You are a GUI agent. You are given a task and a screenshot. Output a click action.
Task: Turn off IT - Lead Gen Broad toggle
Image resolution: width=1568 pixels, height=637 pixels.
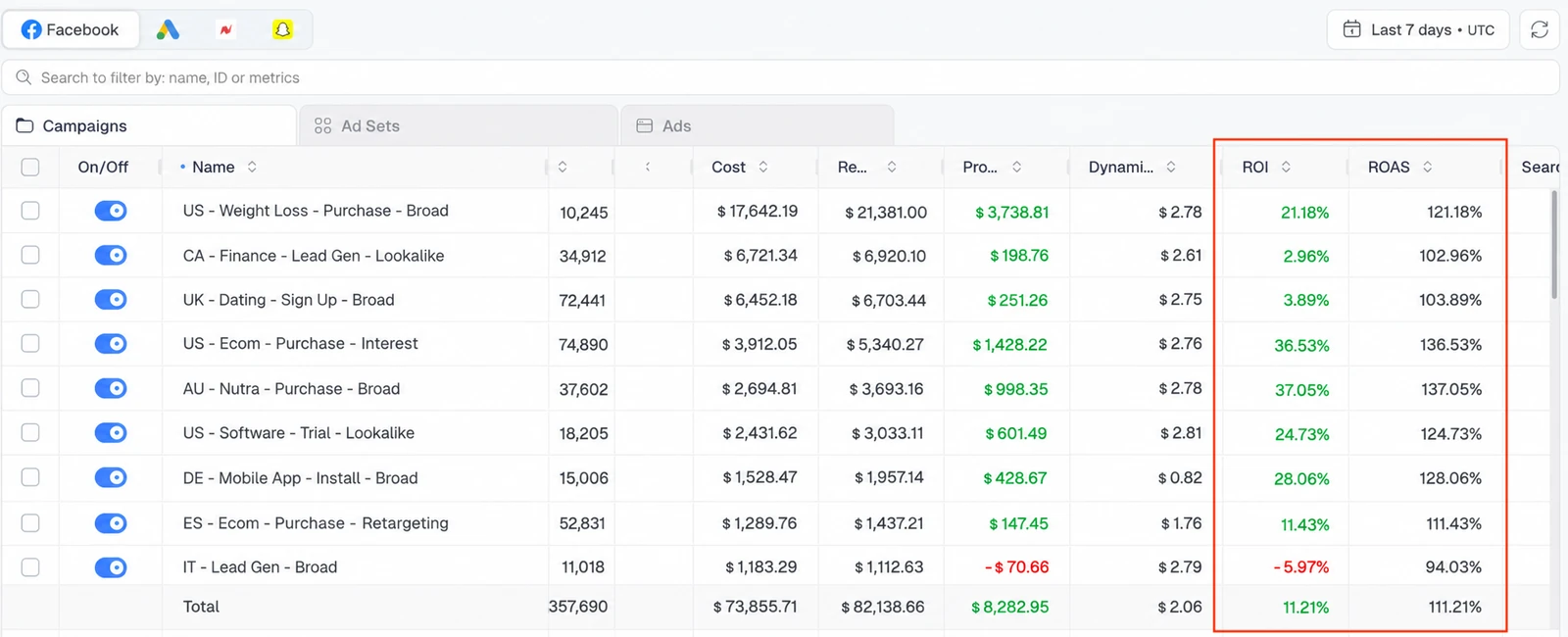point(111,566)
